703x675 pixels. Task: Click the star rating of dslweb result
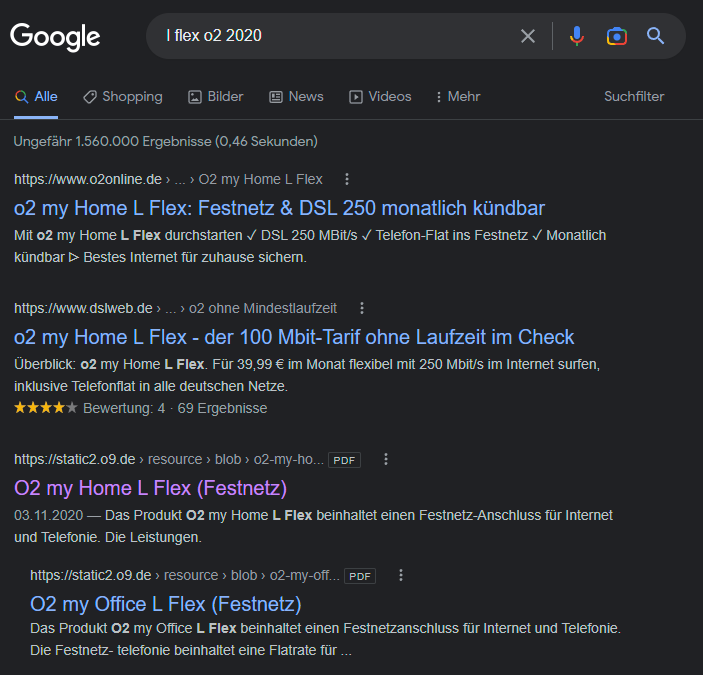tap(46, 408)
